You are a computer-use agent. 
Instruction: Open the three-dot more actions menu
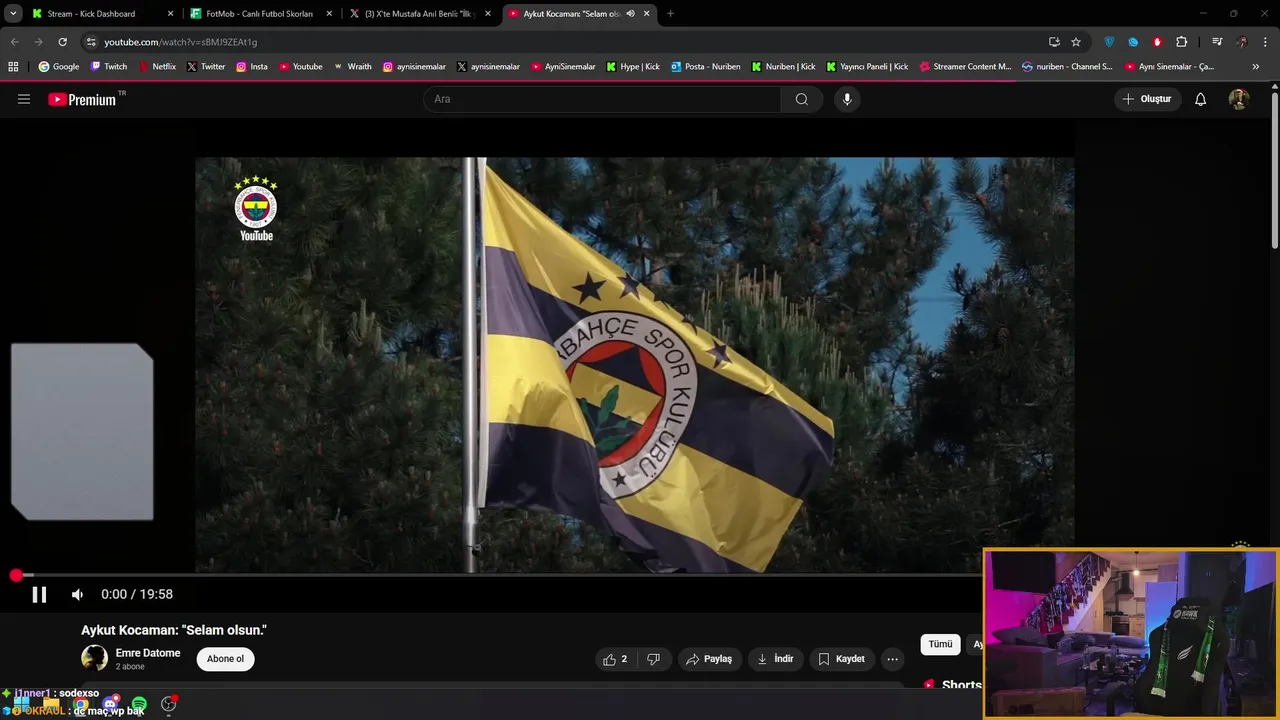892,659
